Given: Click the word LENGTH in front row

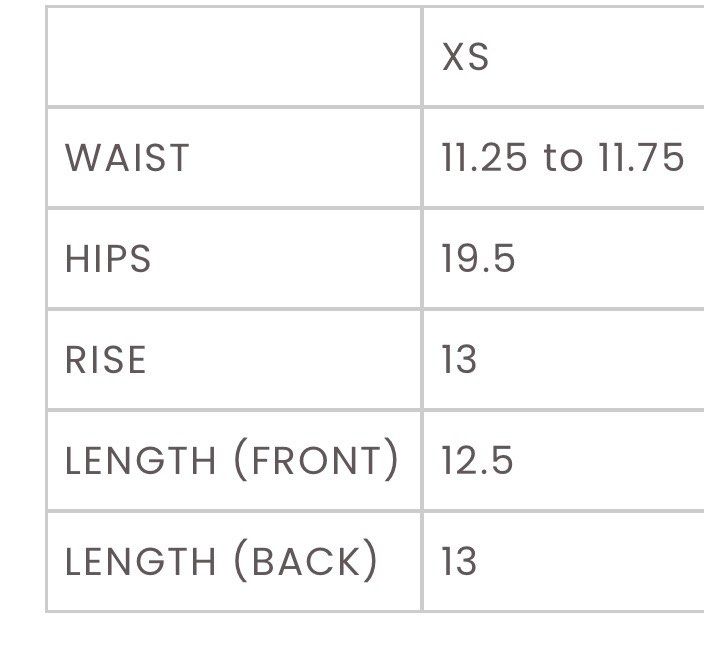Looking at the screenshot, I should (x=141, y=461).
